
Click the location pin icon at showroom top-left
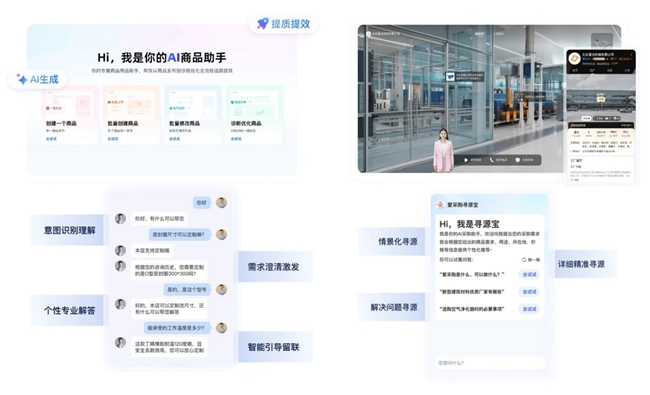(x=369, y=34)
